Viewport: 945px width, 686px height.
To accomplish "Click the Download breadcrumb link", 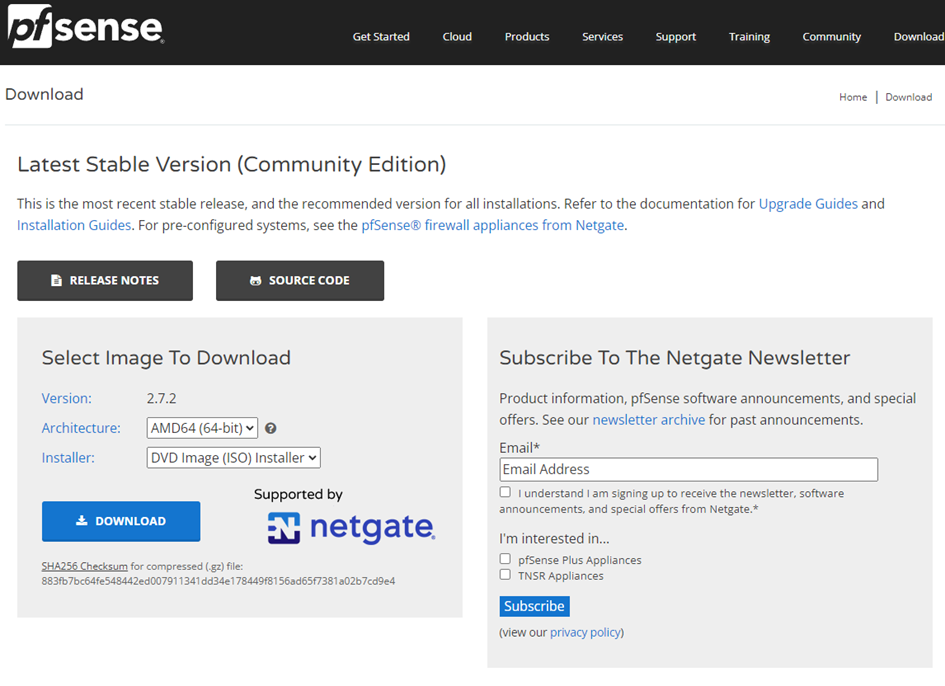I will [908, 97].
